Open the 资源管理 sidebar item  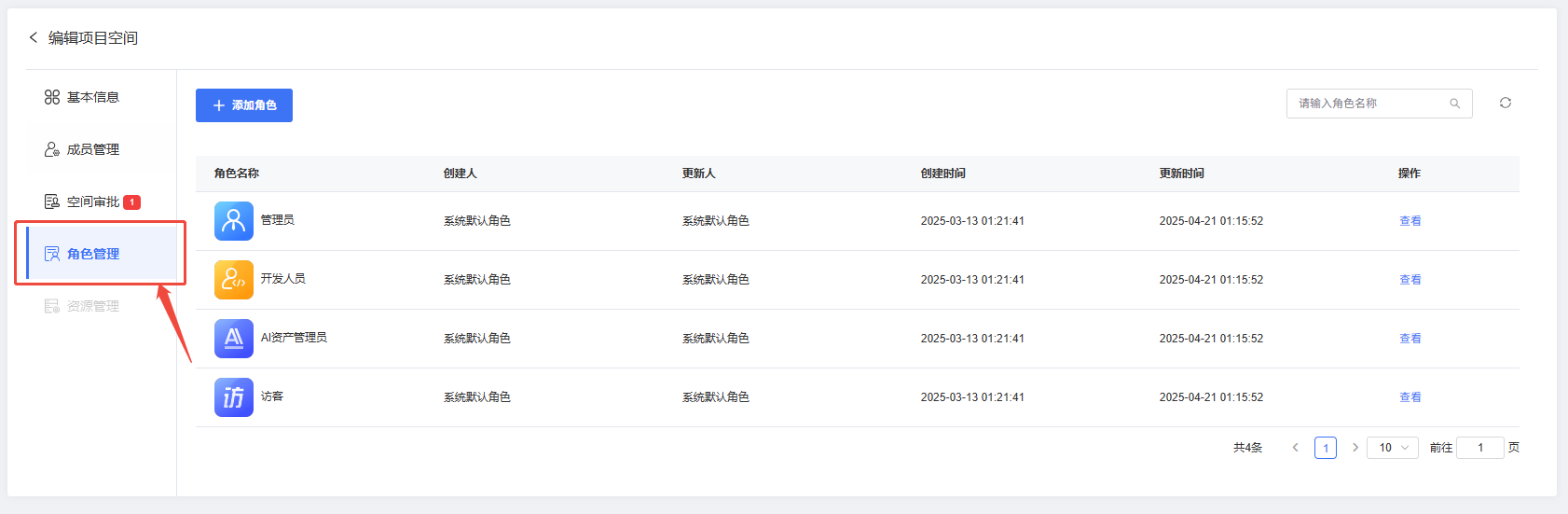(x=92, y=306)
